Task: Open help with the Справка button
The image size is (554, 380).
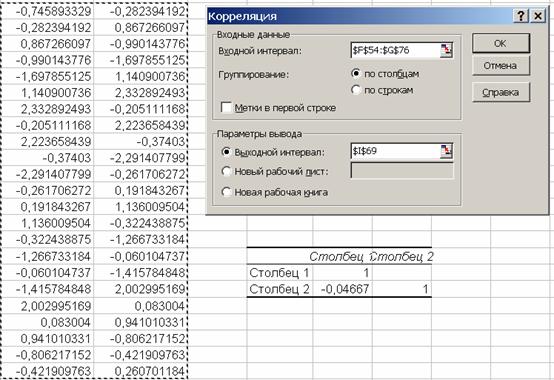Action: [501, 93]
